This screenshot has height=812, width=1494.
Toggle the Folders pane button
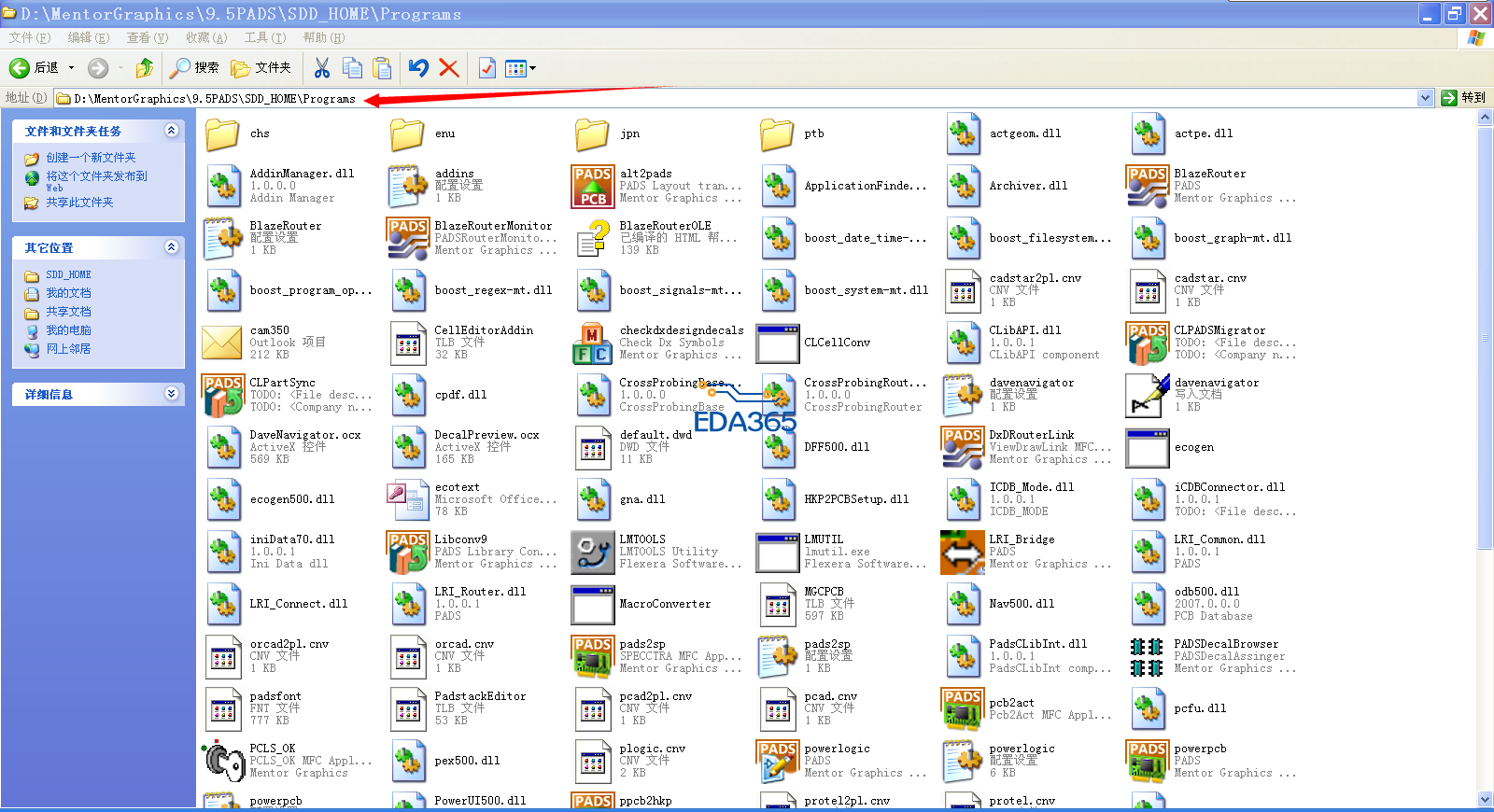click(x=261, y=67)
